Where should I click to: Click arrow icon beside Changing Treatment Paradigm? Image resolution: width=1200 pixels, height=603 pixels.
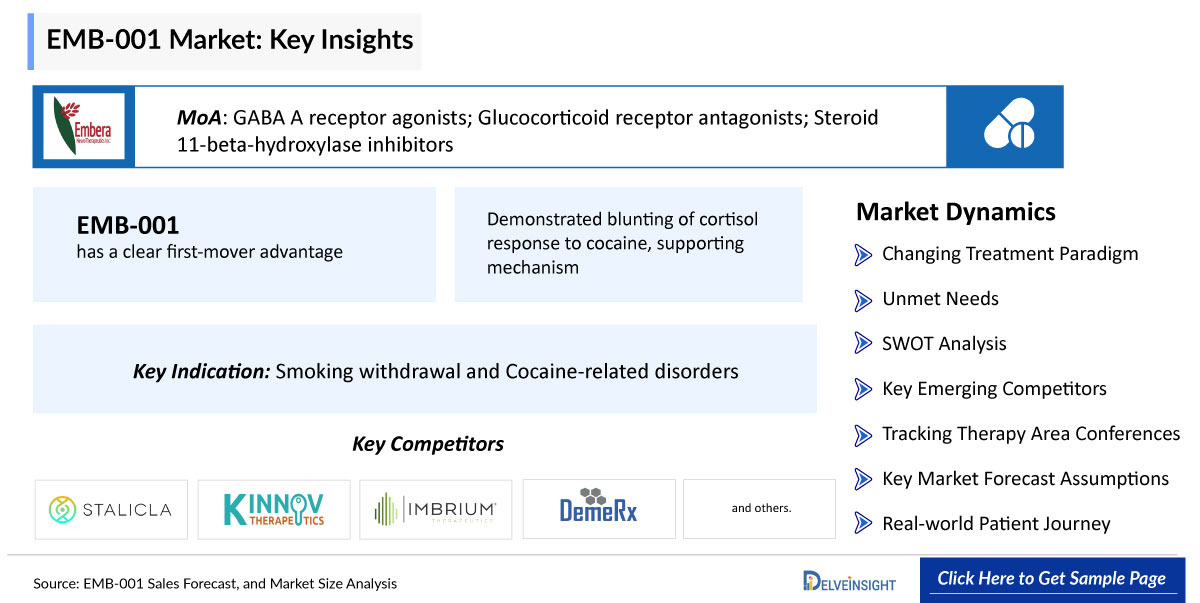coord(863,254)
